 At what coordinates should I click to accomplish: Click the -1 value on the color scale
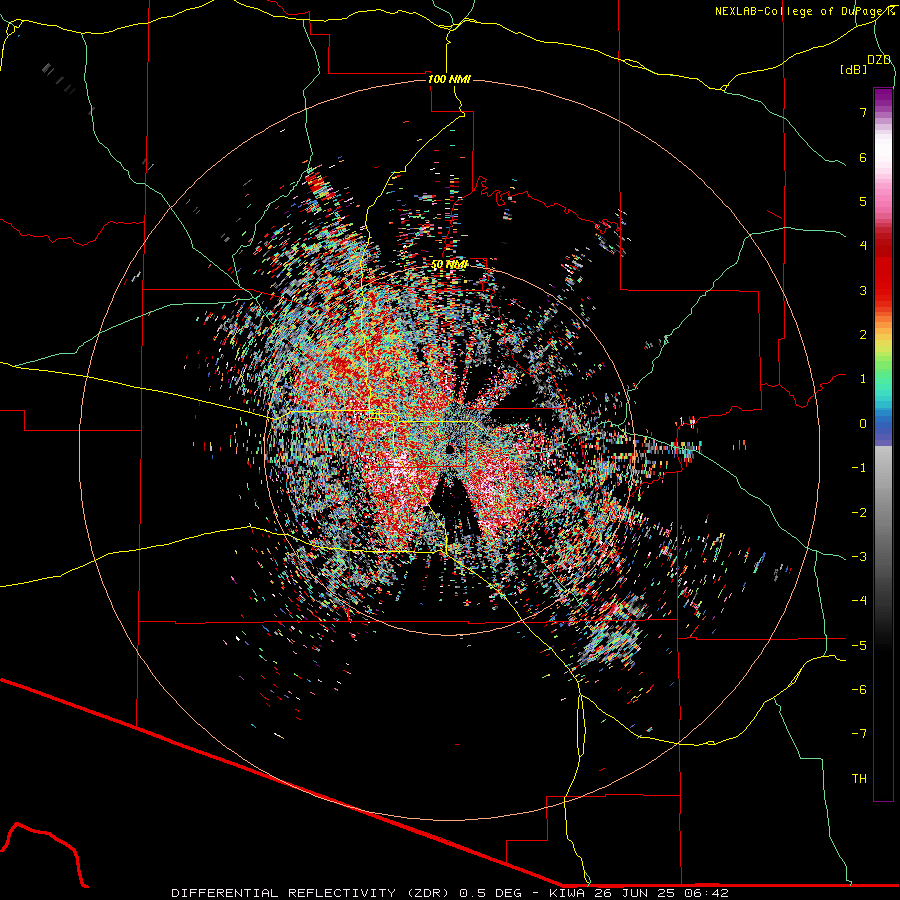(x=859, y=468)
